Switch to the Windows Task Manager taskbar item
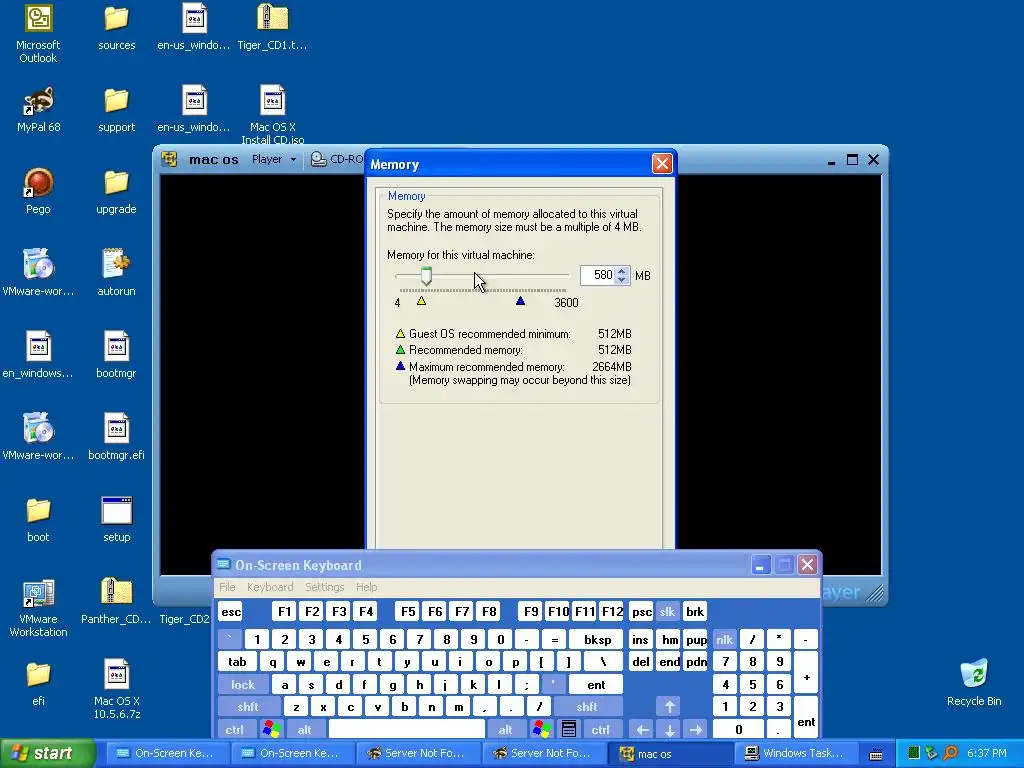1024x768 pixels. coord(797,754)
